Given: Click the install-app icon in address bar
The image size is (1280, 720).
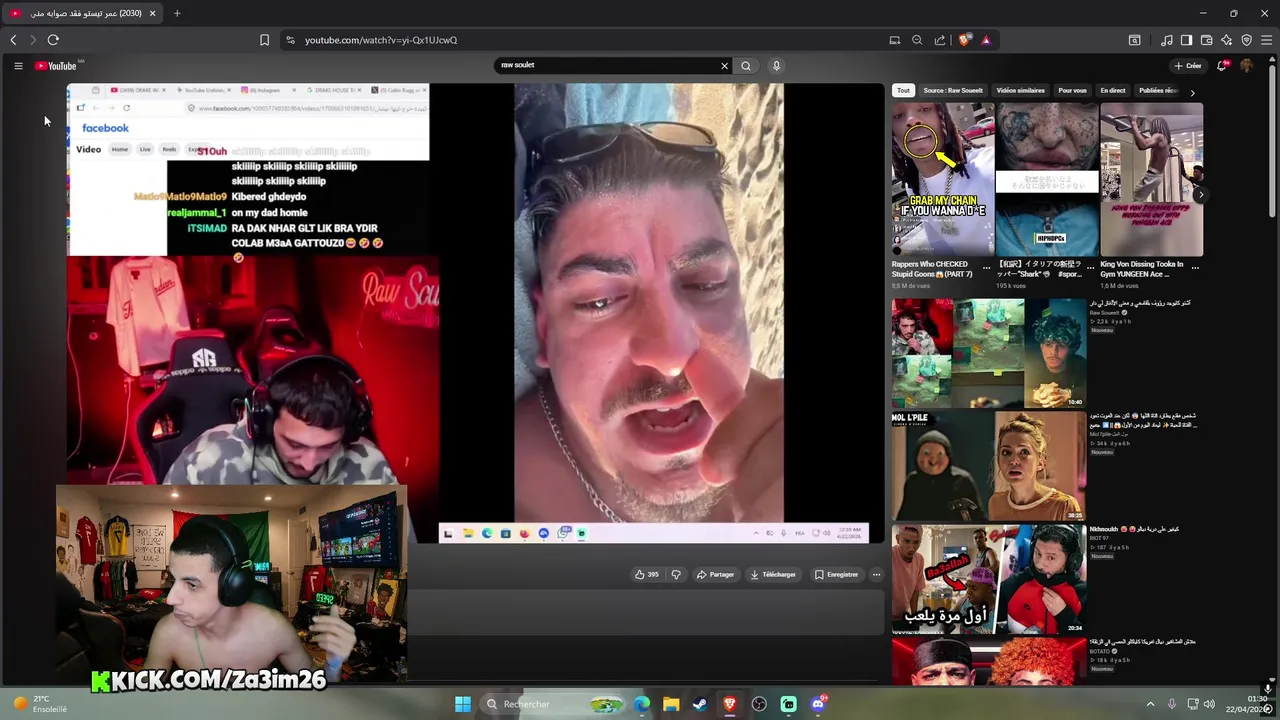Looking at the screenshot, I should (x=895, y=40).
